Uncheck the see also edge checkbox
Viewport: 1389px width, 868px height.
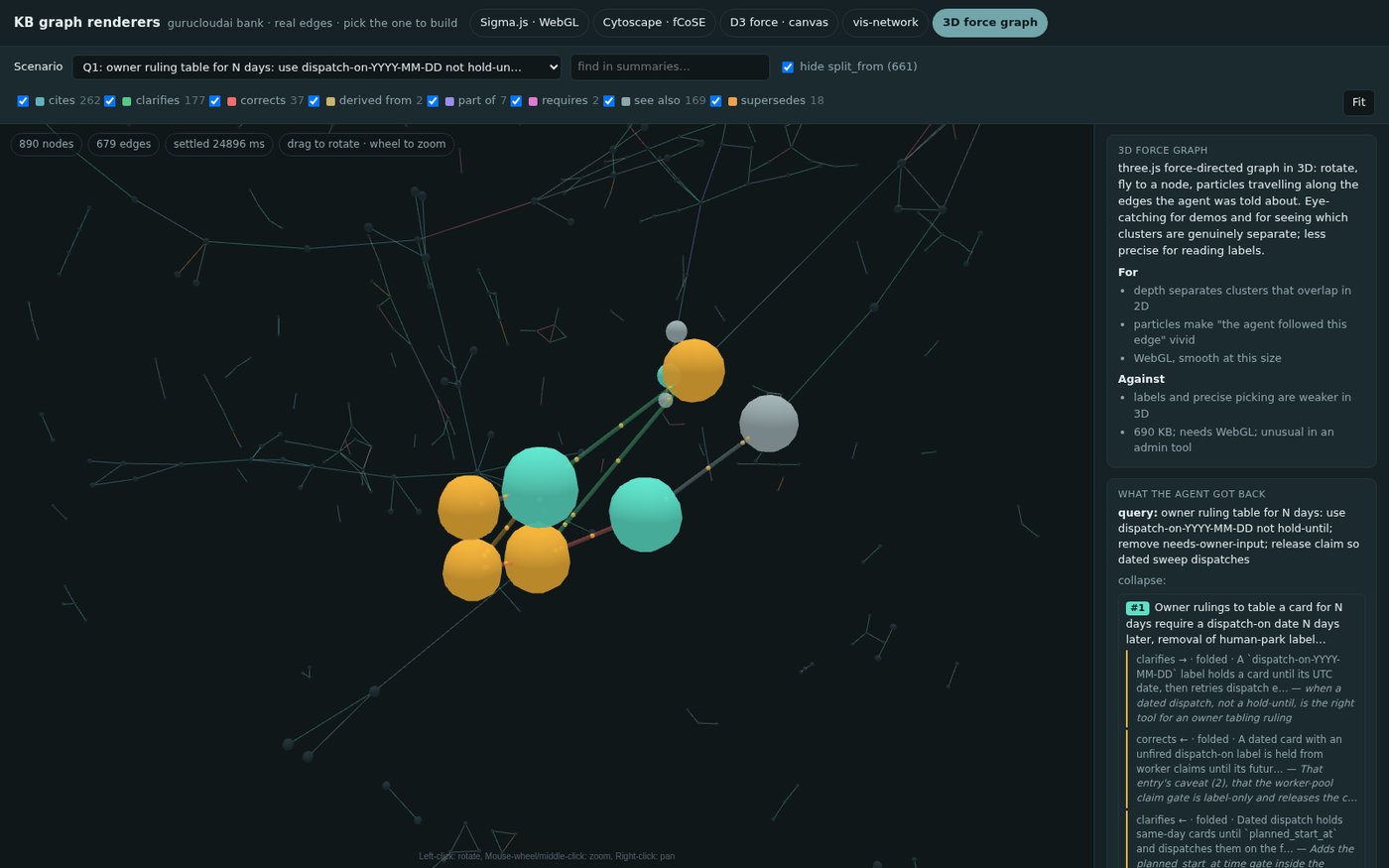(x=609, y=101)
